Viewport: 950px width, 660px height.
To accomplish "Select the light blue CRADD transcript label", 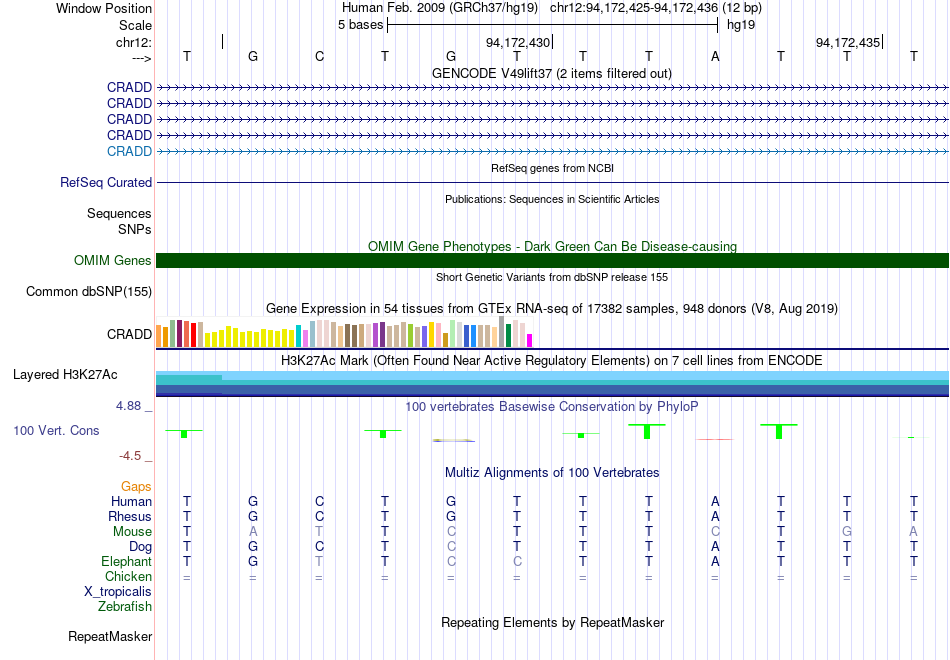I will (x=129, y=152).
